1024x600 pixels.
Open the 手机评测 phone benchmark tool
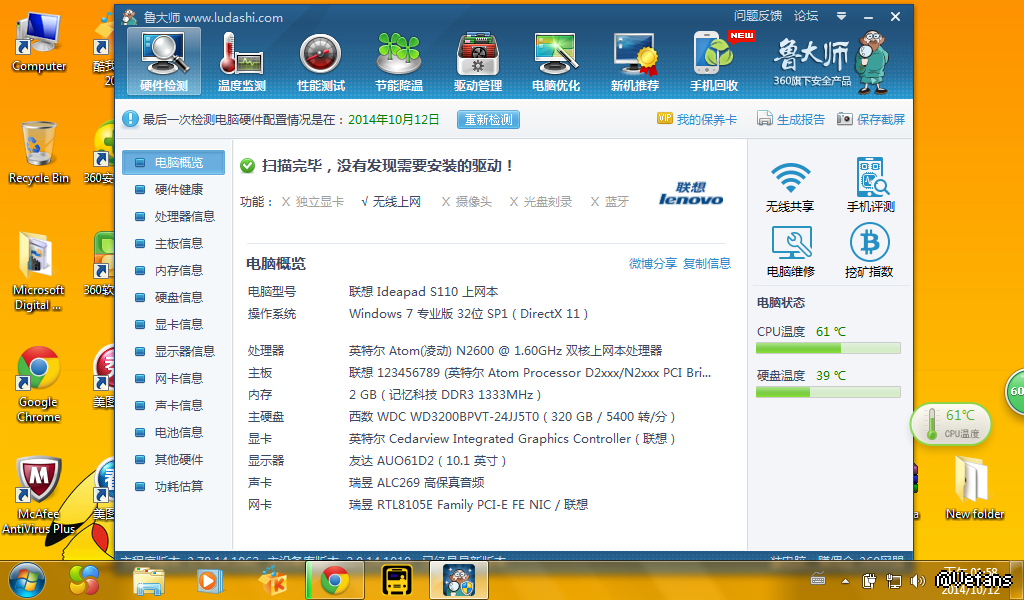coord(868,186)
